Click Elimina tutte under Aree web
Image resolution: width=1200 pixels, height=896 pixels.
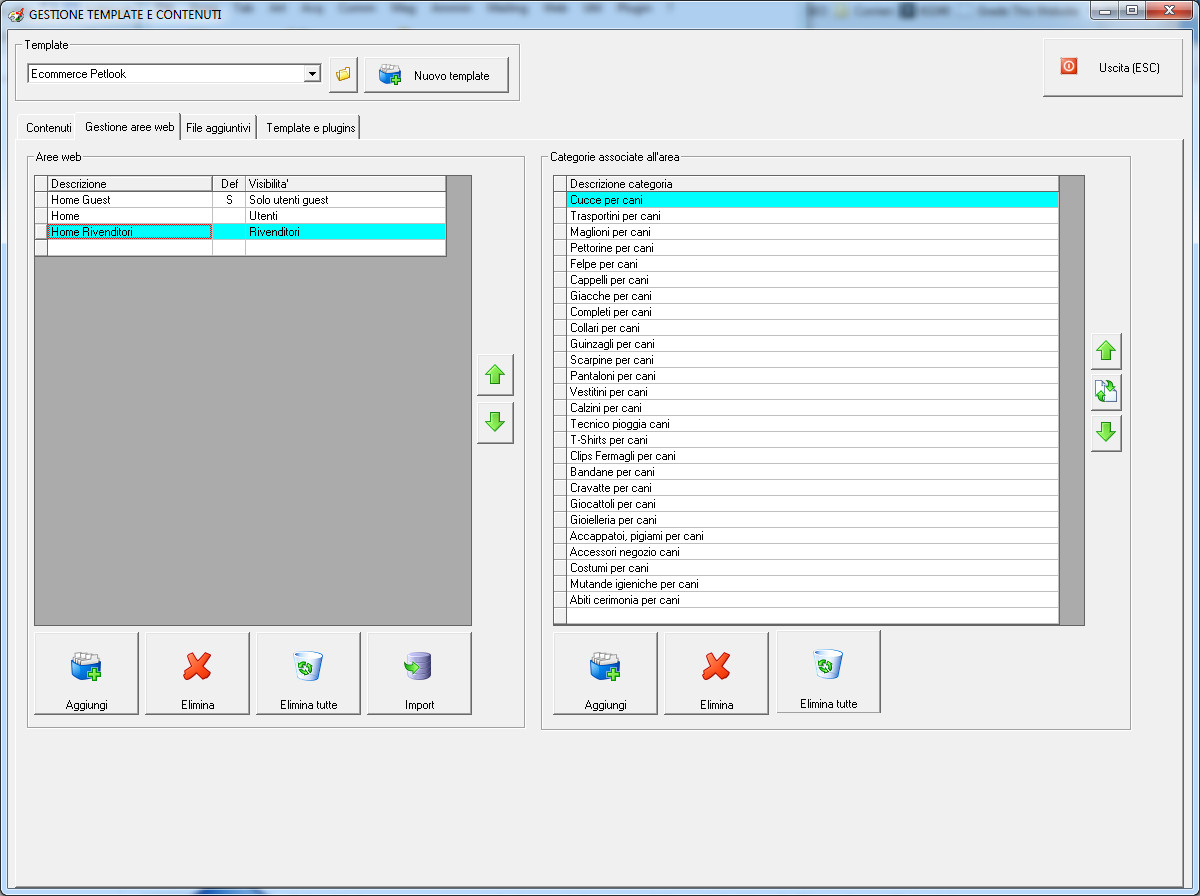click(308, 674)
